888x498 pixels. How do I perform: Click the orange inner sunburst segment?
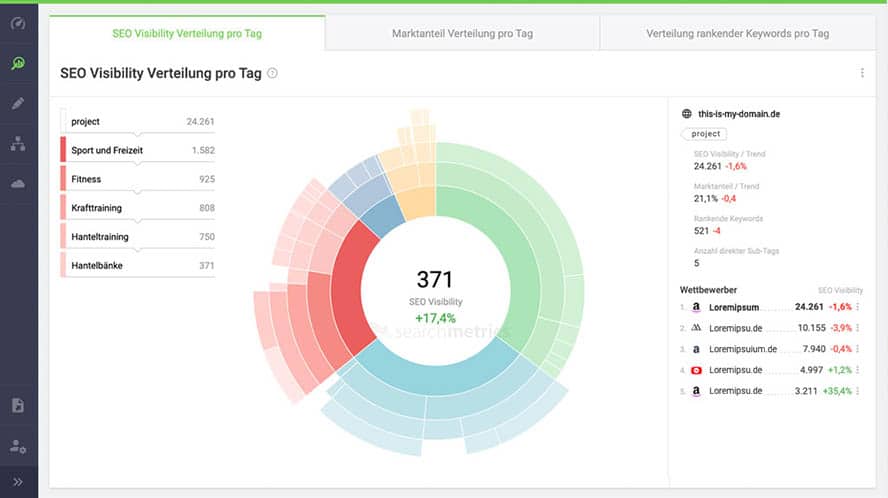[x=418, y=204]
